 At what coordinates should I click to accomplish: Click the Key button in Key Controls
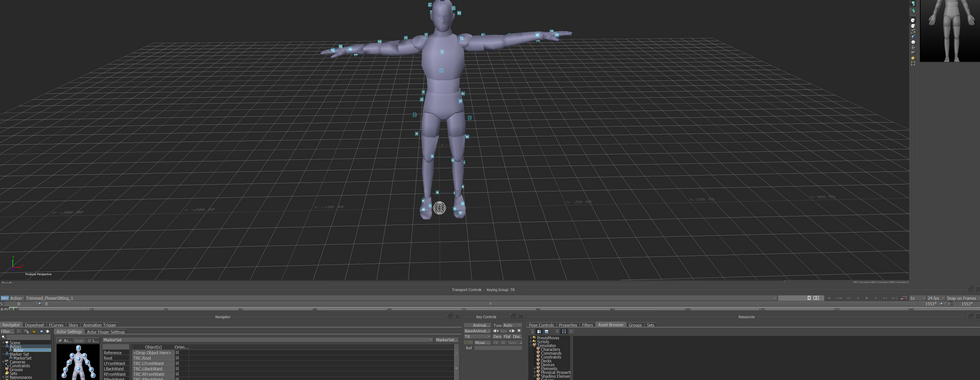click(504, 331)
